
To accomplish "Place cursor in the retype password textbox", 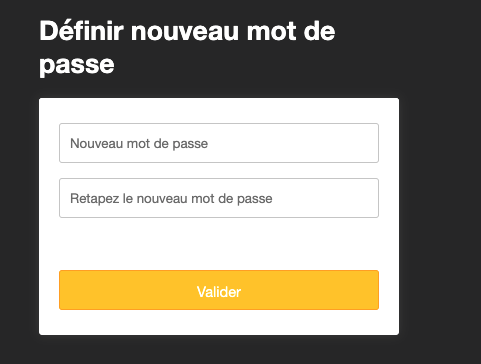I will pyautogui.click(x=219, y=198).
